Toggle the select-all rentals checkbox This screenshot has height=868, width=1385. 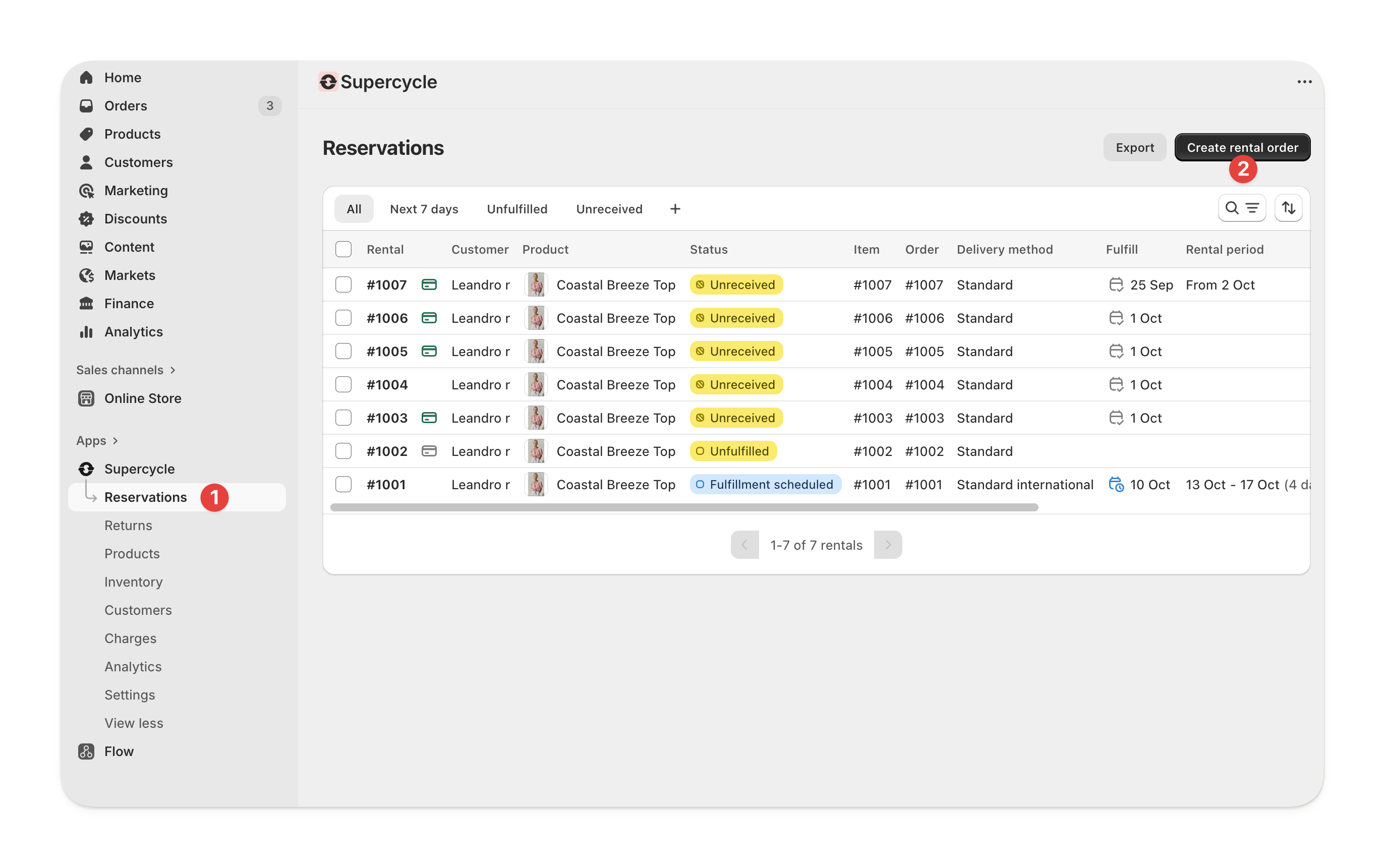(x=343, y=249)
